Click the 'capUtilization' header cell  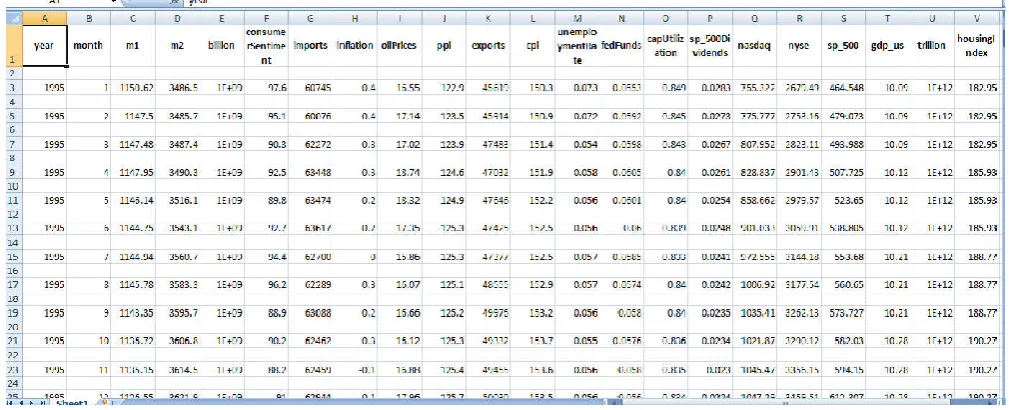click(666, 46)
